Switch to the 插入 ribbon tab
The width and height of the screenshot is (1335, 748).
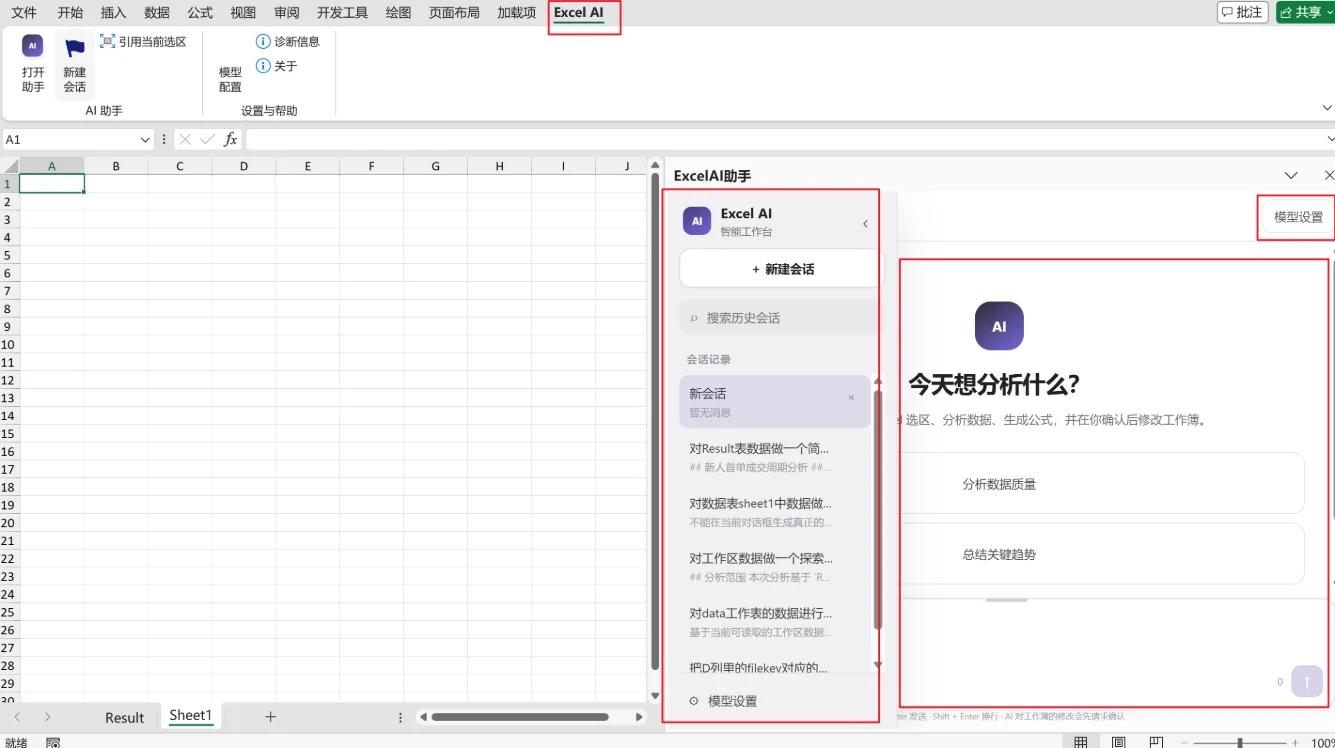(x=114, y=12)
